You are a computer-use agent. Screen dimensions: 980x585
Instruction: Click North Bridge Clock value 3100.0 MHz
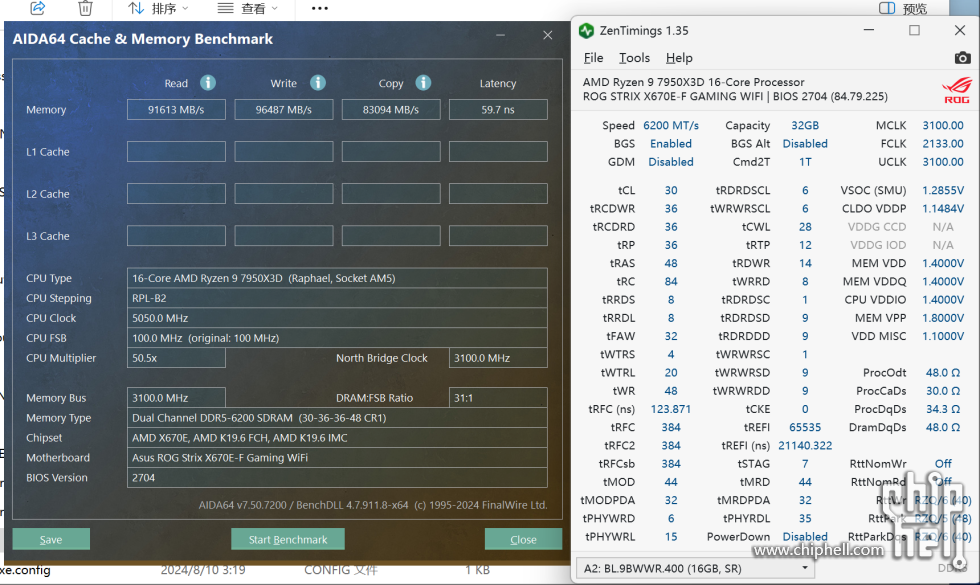pos(498,358)
